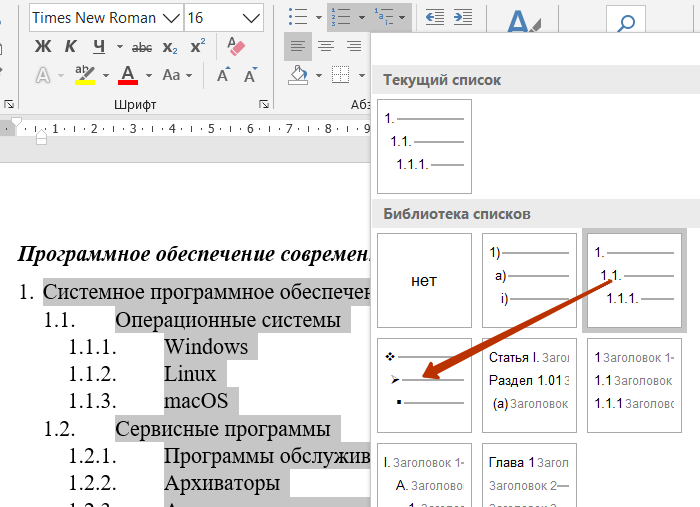Click the first-line indent marker on ruler
This screenshot has width=700, height=507.
(17, 122)
